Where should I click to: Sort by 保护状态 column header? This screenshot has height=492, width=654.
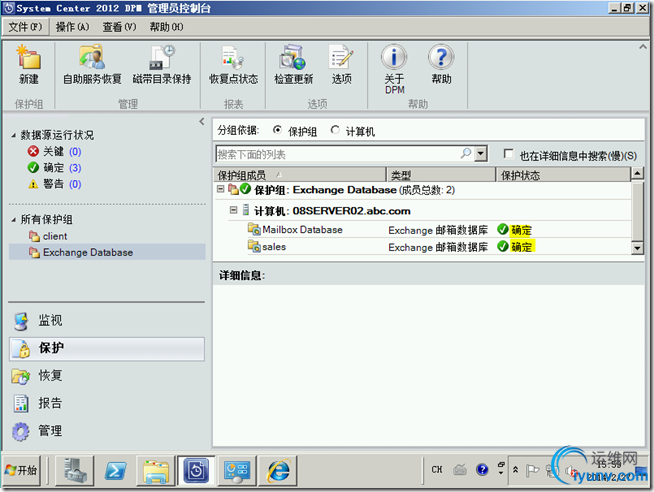click(x=563, y=175)
